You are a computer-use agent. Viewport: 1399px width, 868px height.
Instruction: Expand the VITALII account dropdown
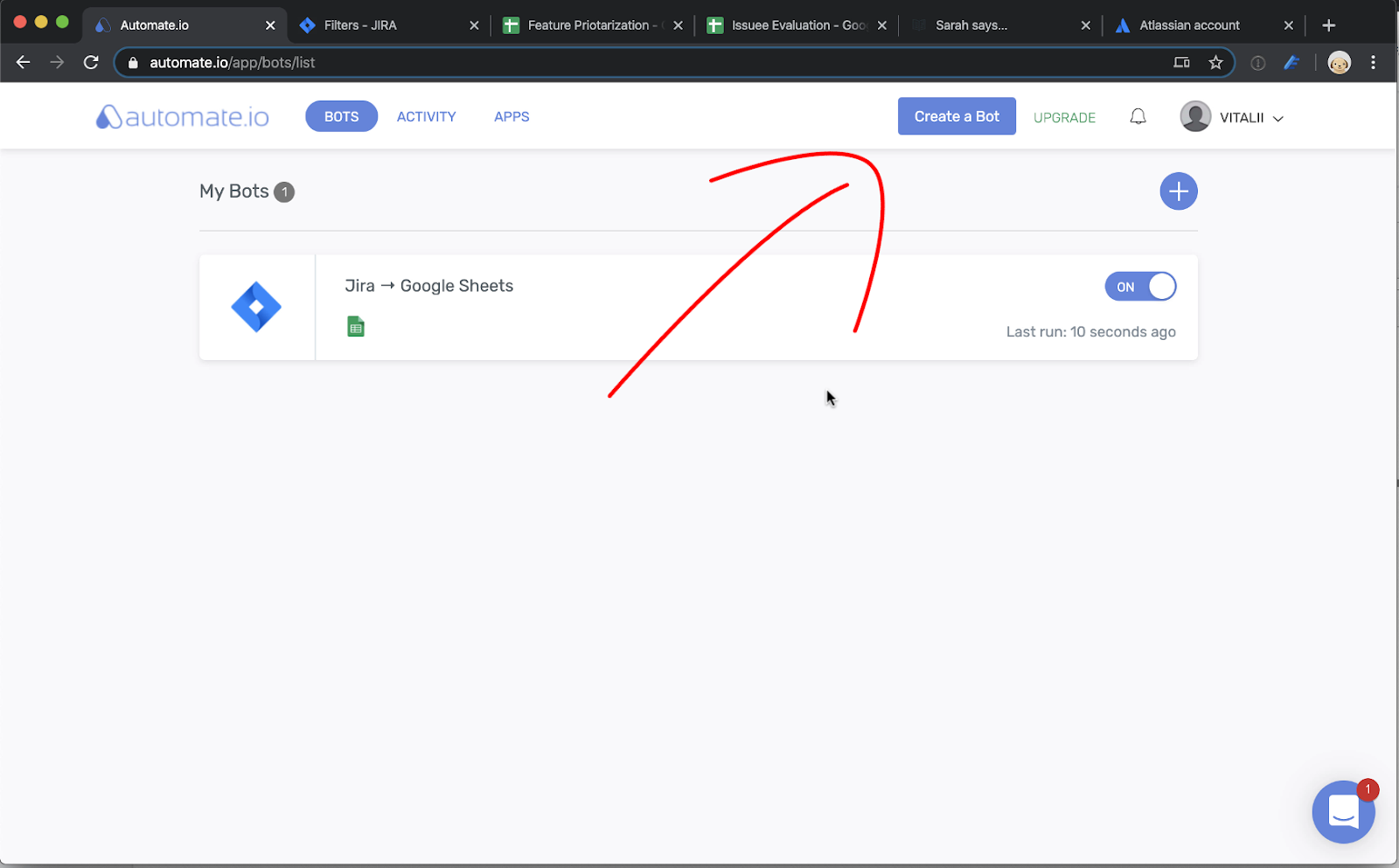1277,118
